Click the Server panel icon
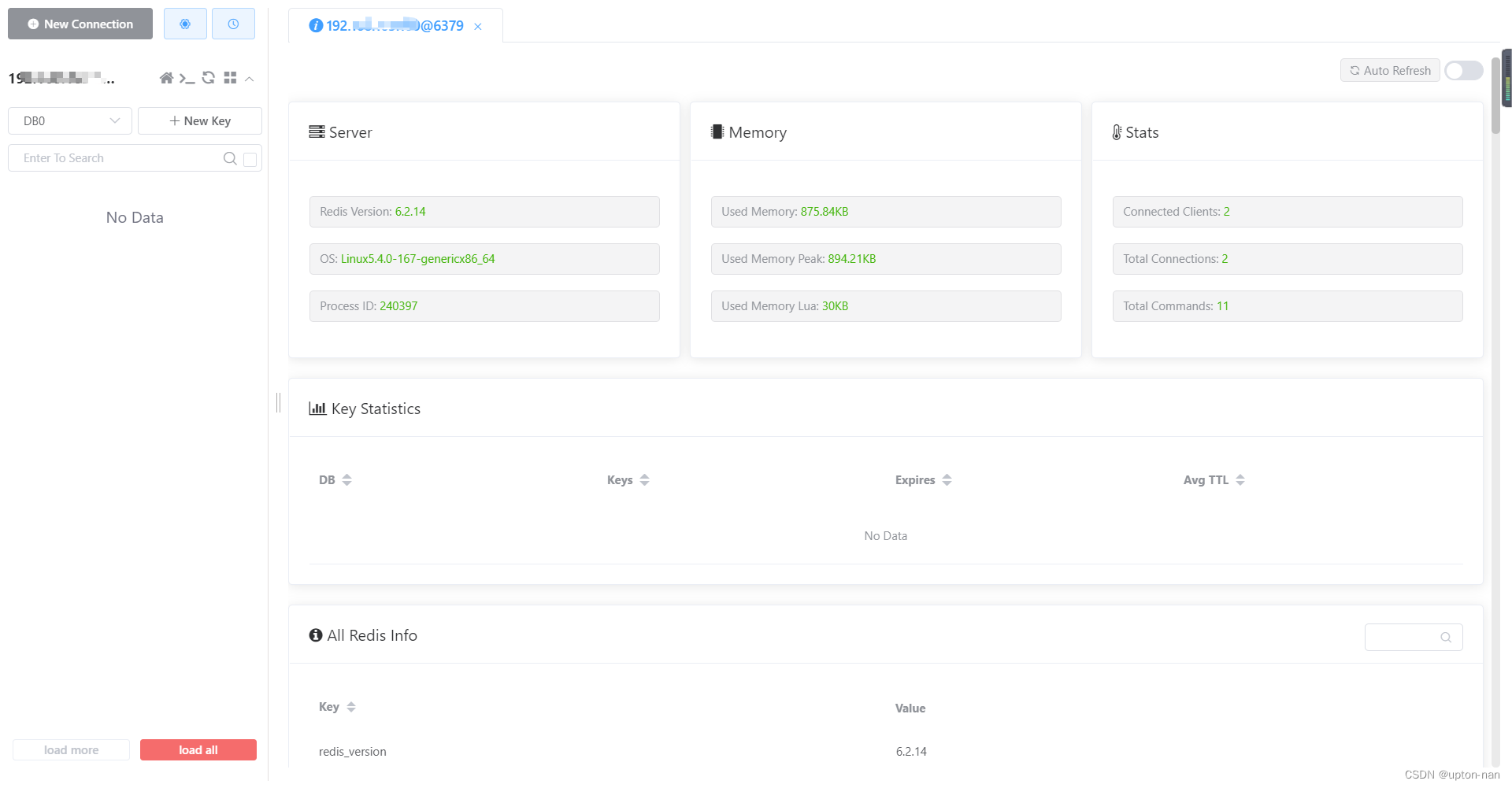1512x788 pixels. pos(317,131)
